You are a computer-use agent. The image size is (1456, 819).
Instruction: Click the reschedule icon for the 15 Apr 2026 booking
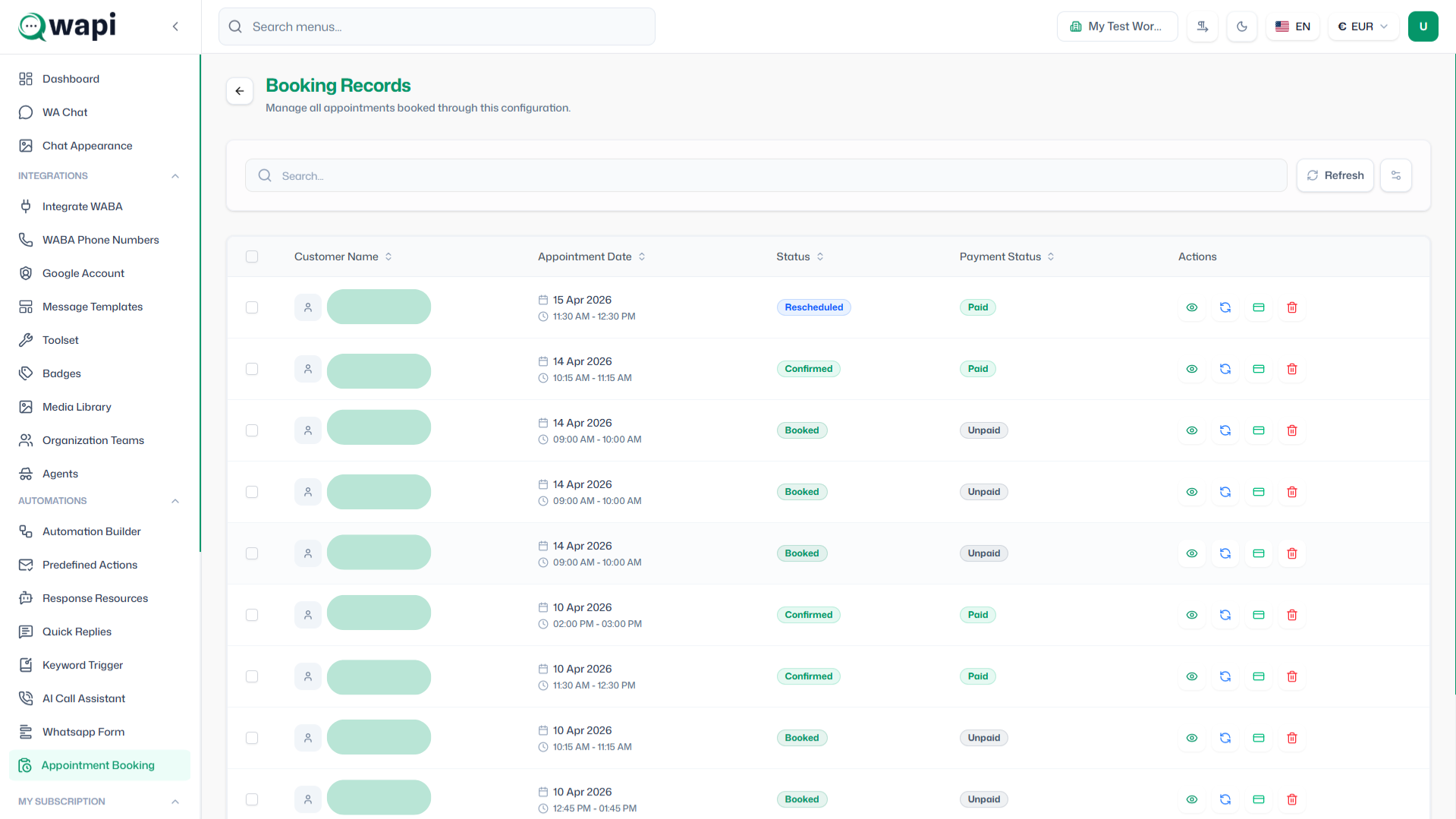[1225, 307]
